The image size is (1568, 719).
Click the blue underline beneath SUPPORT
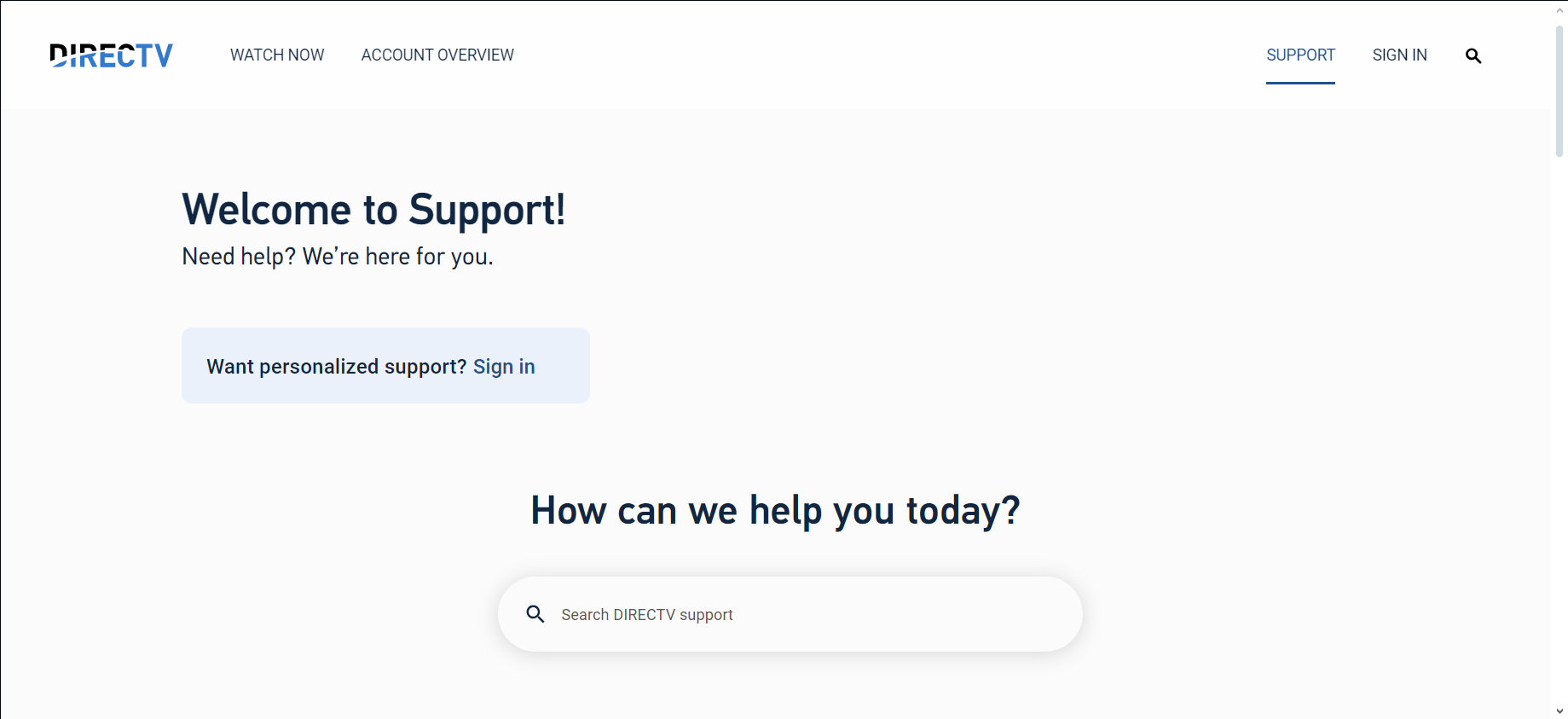(1300, 83)
